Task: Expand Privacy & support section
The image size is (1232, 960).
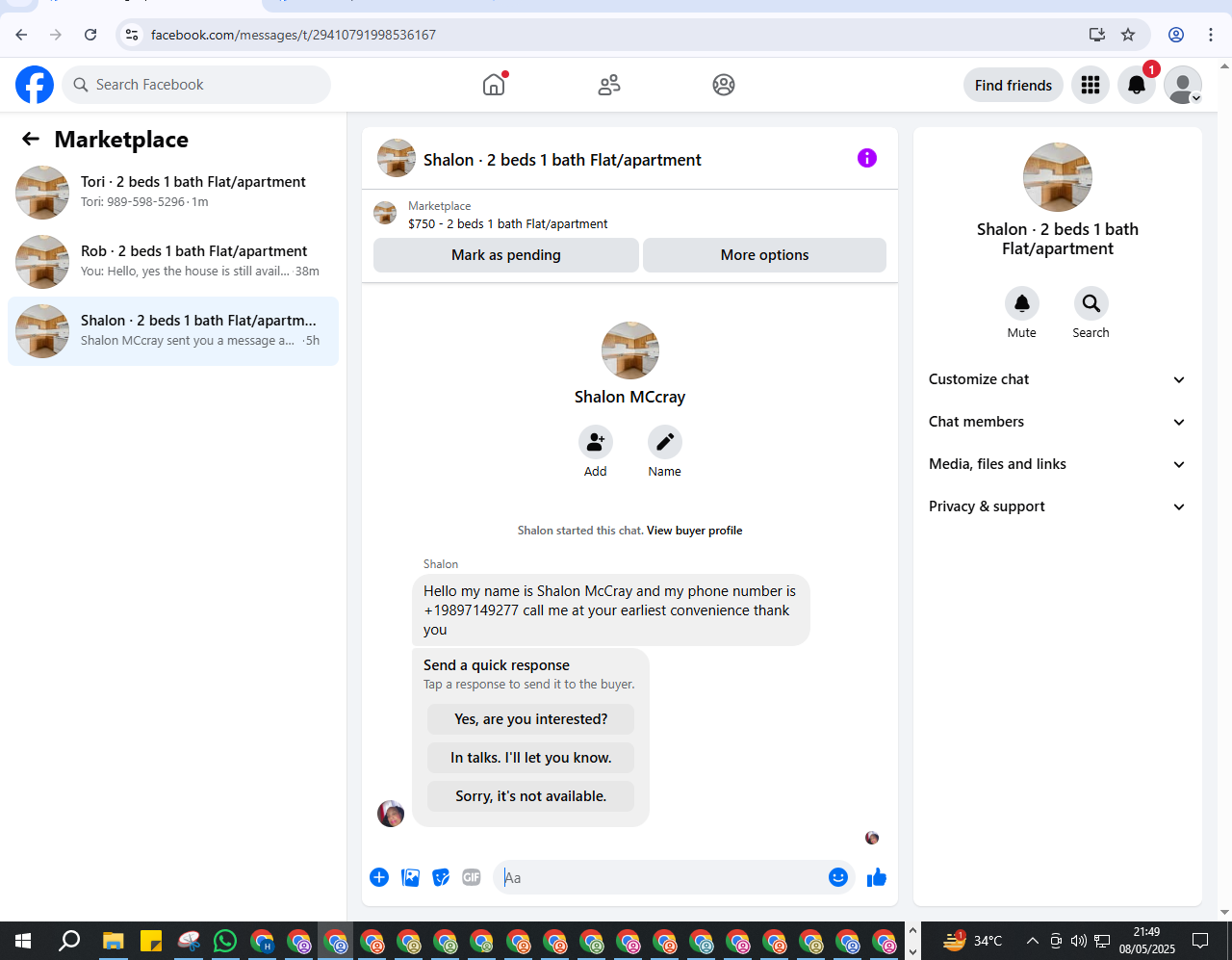Action: tap(1057, 506)
